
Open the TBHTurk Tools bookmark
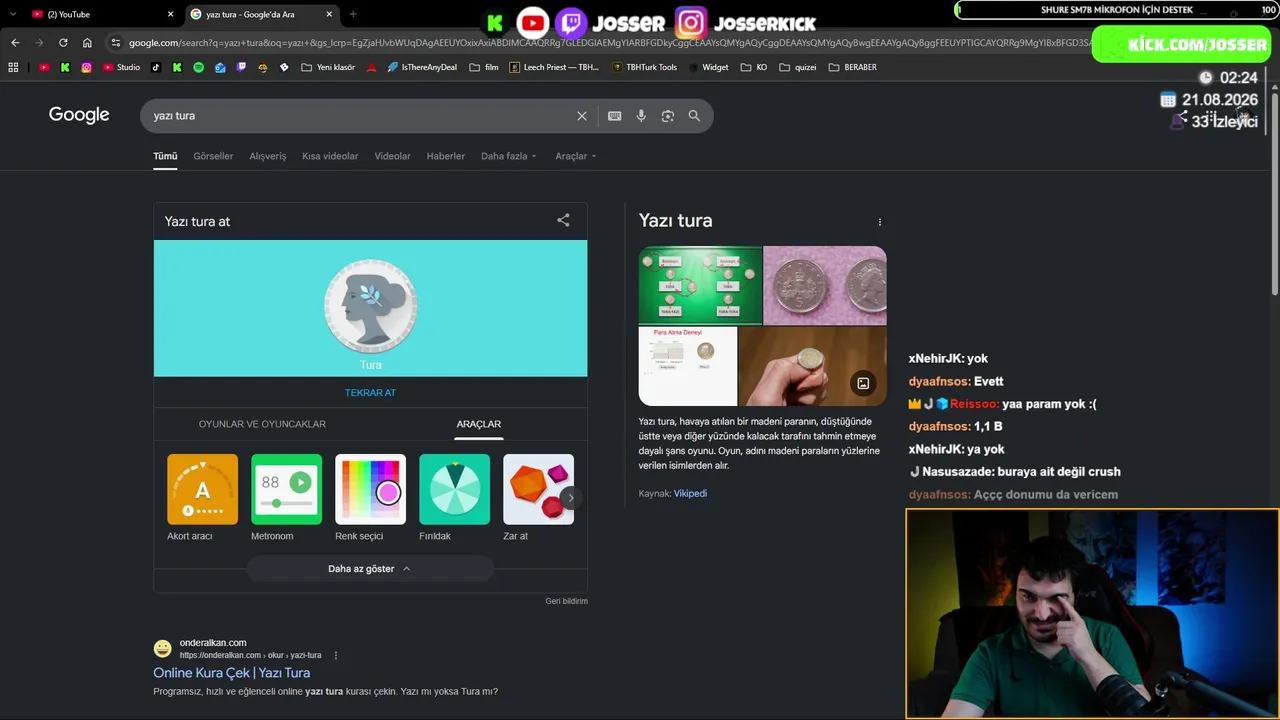tap(644, 68)
